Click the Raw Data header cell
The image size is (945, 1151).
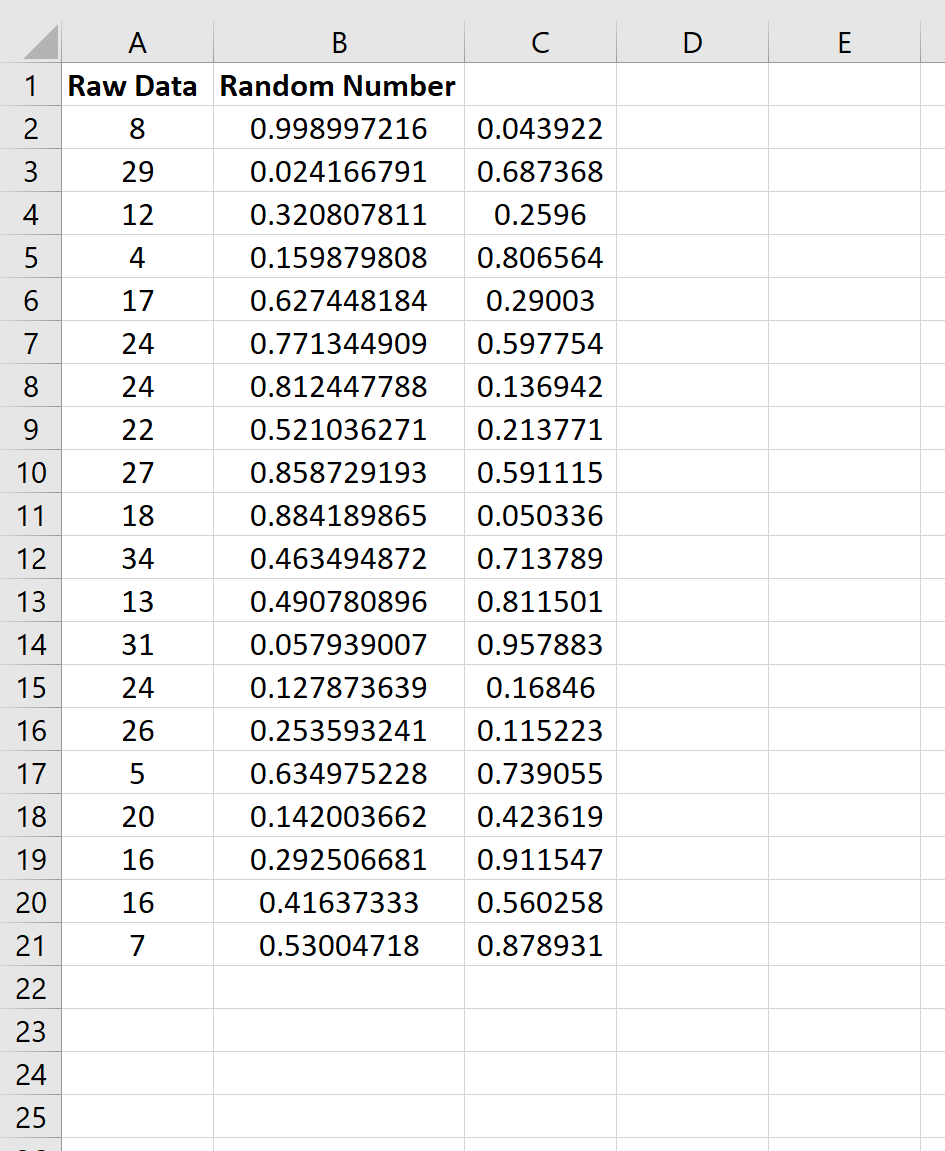pos(137,86)
